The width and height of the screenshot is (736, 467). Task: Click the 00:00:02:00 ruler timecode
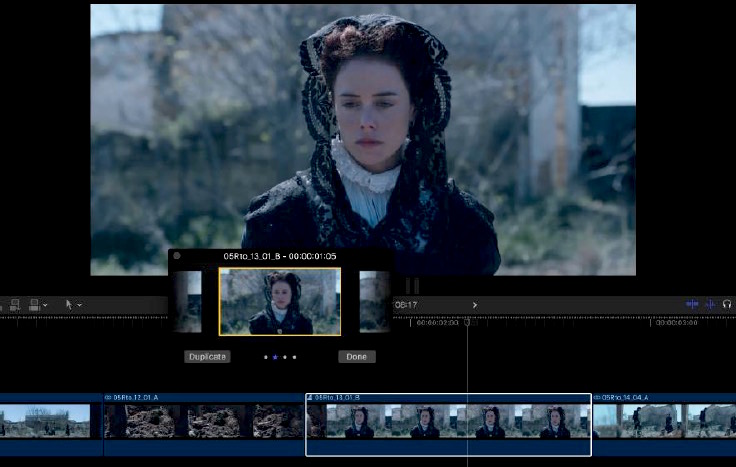tap(437, 323)
